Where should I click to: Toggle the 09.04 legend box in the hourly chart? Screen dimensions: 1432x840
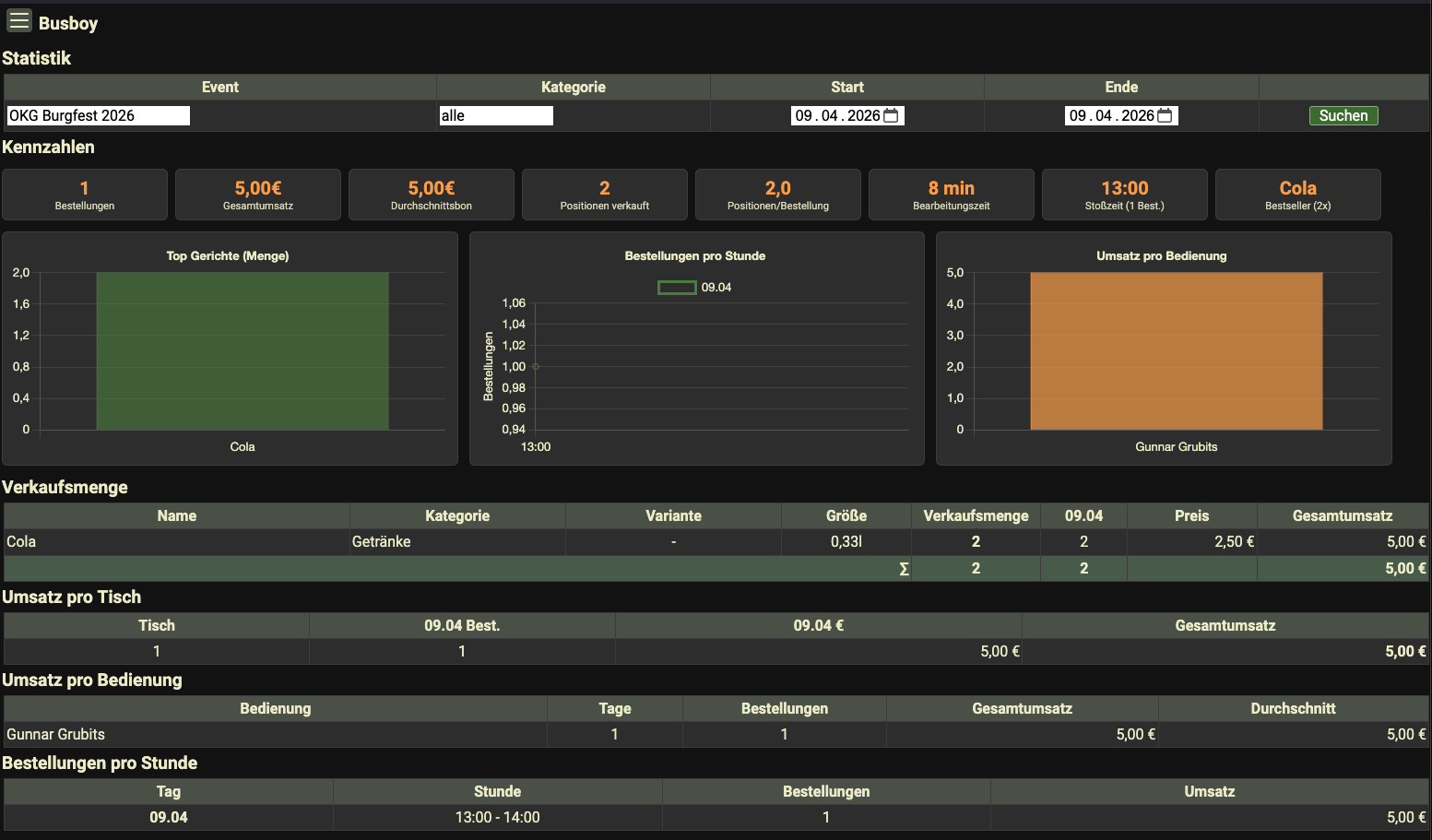(x=677, y=288)
